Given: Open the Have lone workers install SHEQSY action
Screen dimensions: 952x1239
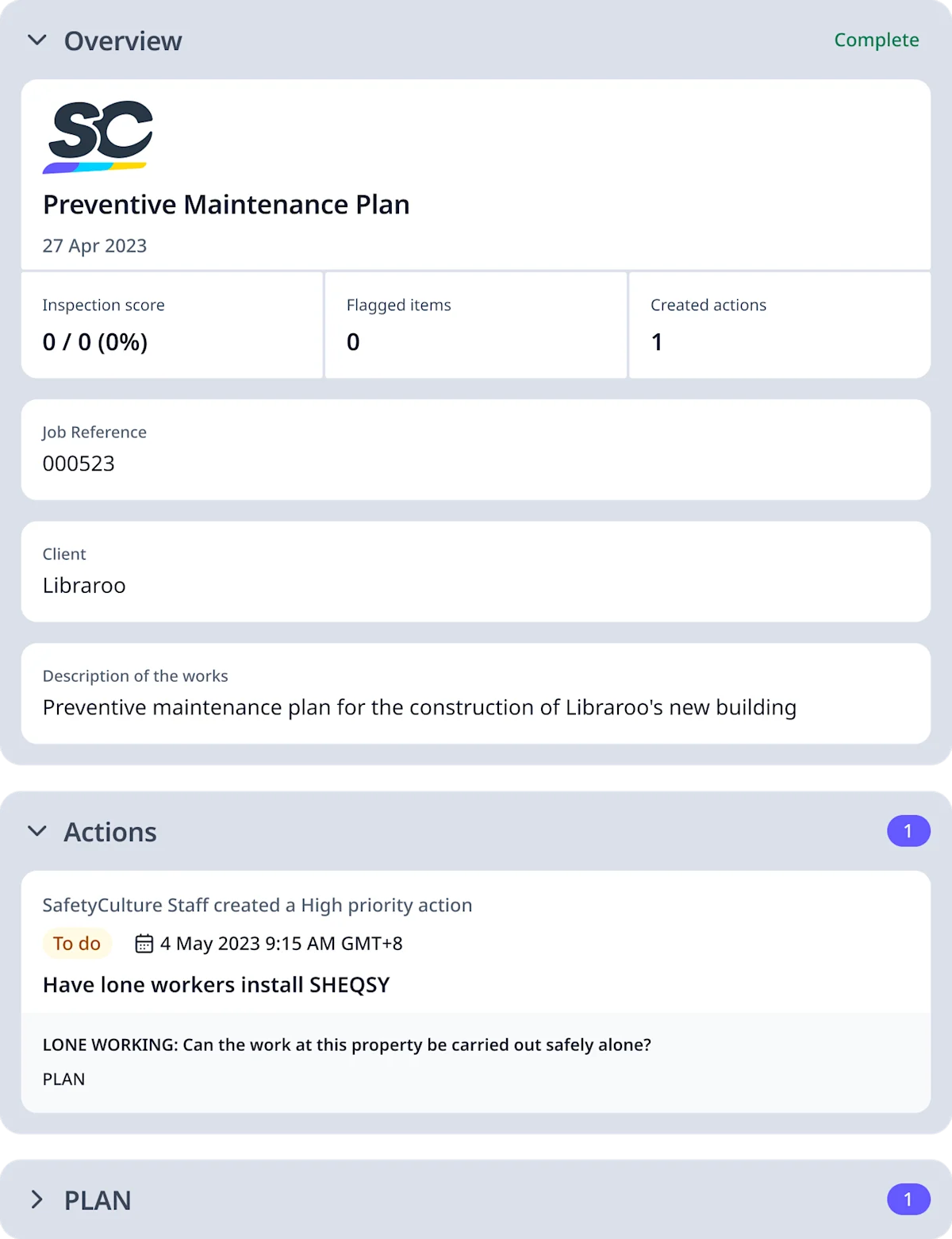Looking at the screenshot, I should [x=217, y=985].
